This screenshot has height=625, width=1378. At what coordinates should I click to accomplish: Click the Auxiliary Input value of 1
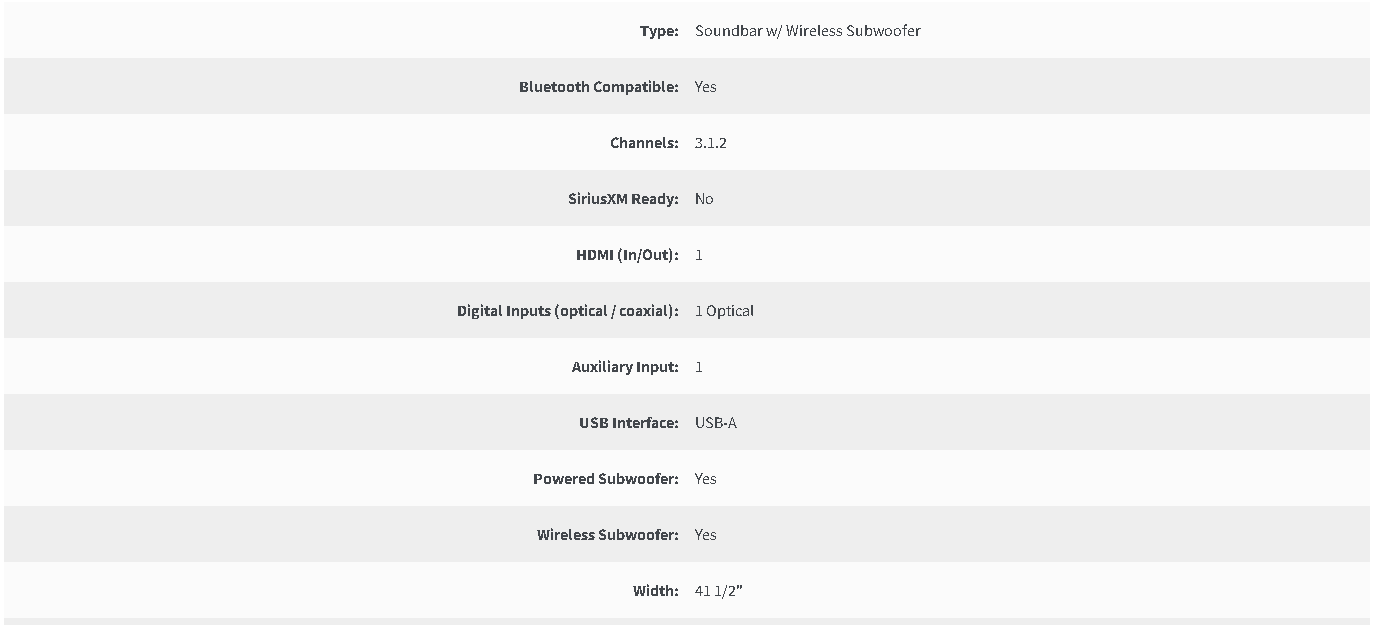699,367
